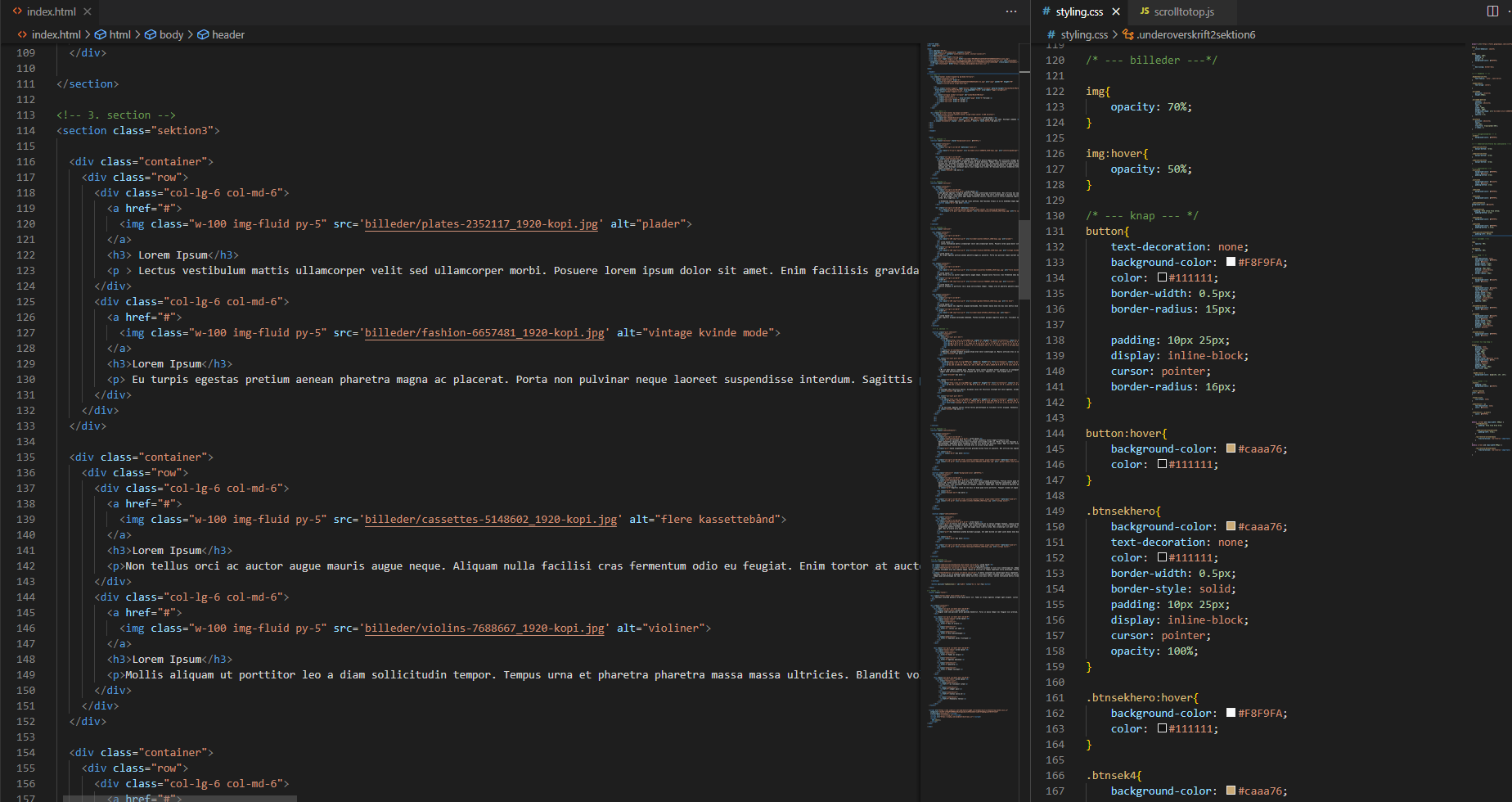Click the CSS hash icon on styling.css tab
Viewport: 1512px width, 802px height.
[1046, 11]
